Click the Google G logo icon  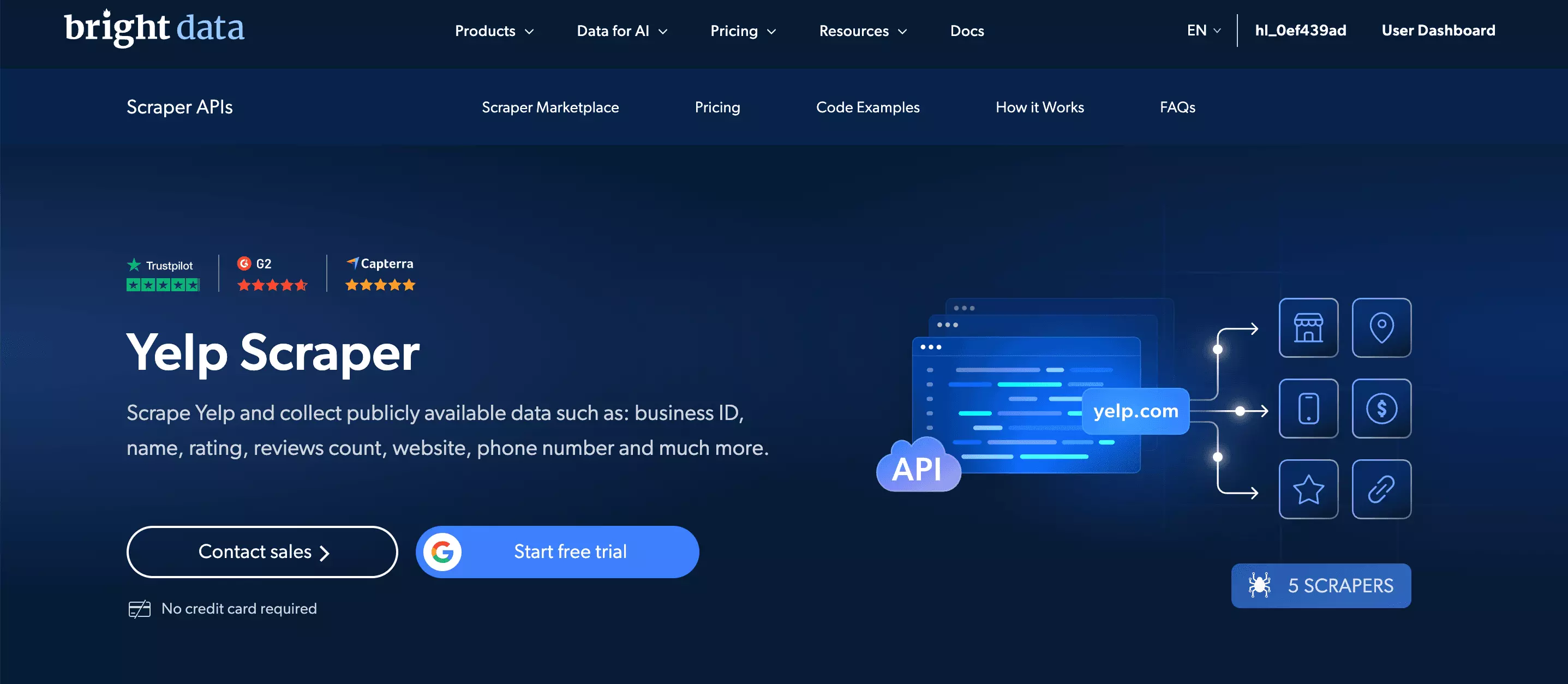[x=442, y=552]
